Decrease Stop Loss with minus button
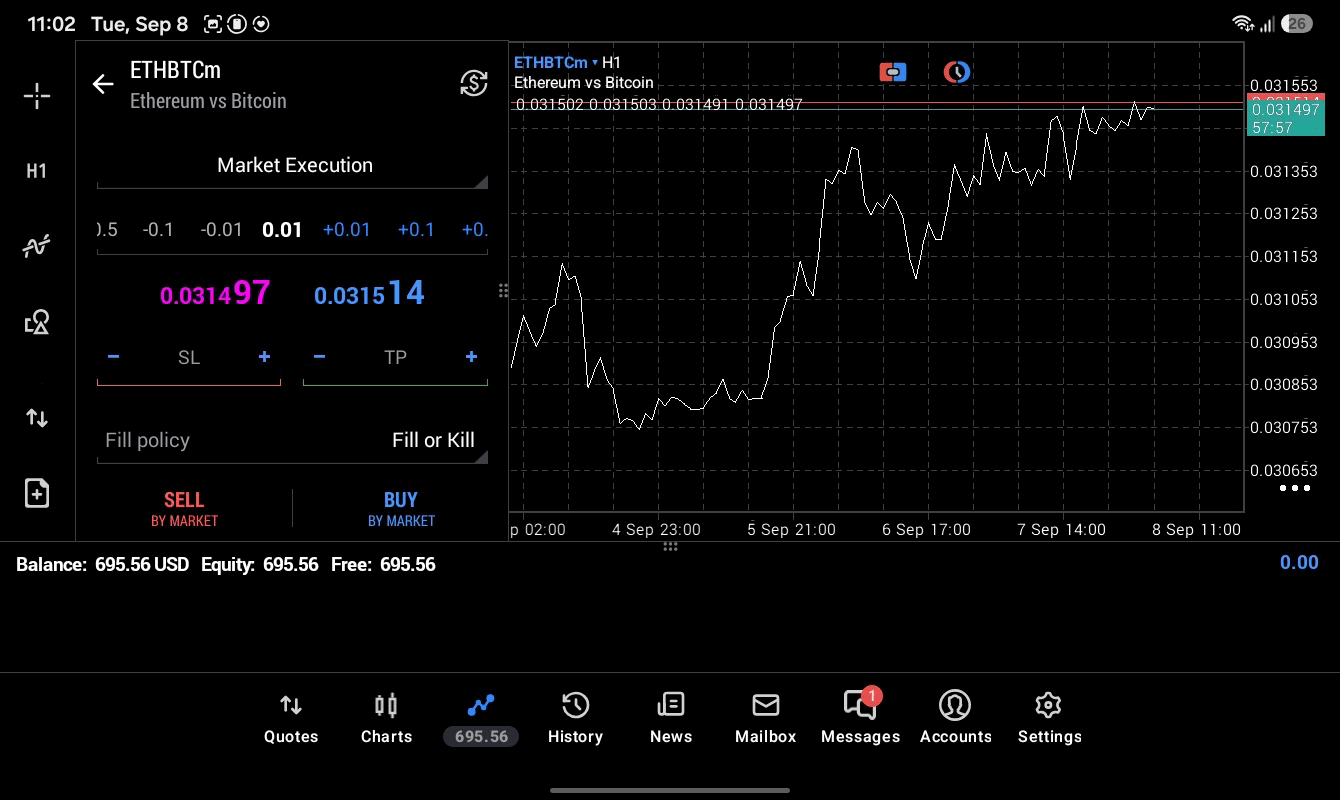The height and width of the screenshot is (800, 1340). click(113, 357)
